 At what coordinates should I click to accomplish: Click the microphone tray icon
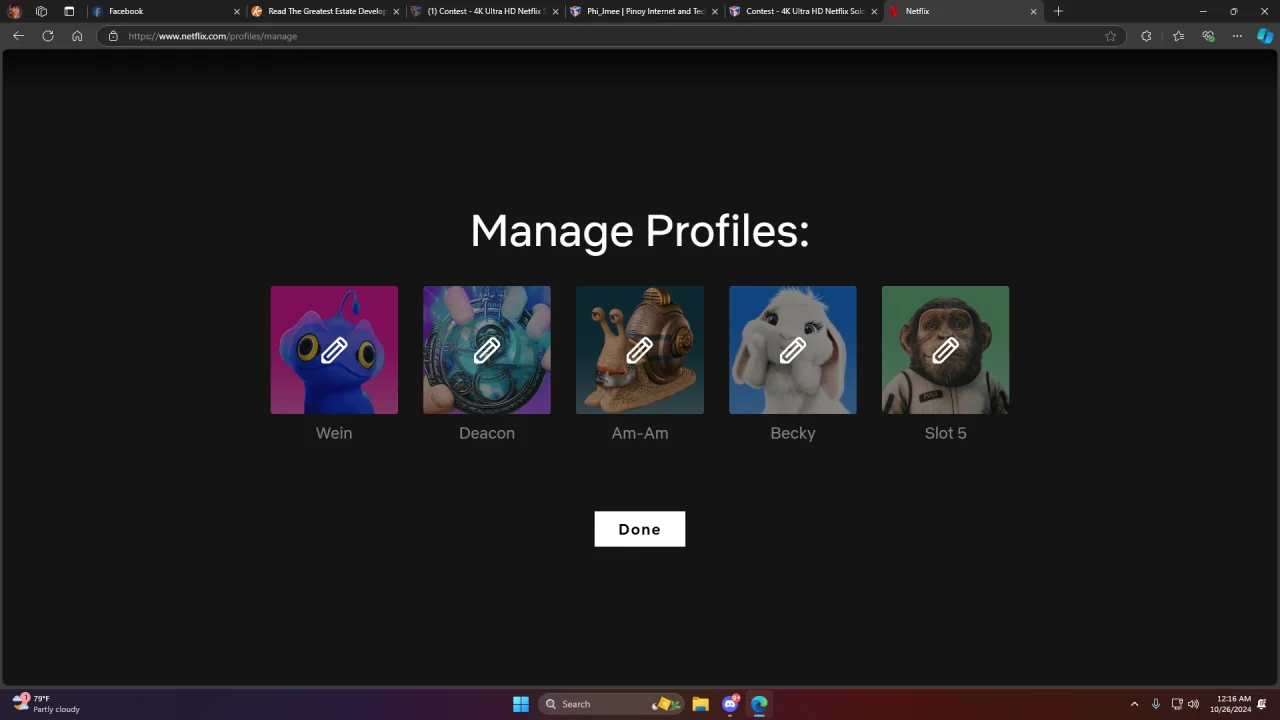coord(1156,704)
